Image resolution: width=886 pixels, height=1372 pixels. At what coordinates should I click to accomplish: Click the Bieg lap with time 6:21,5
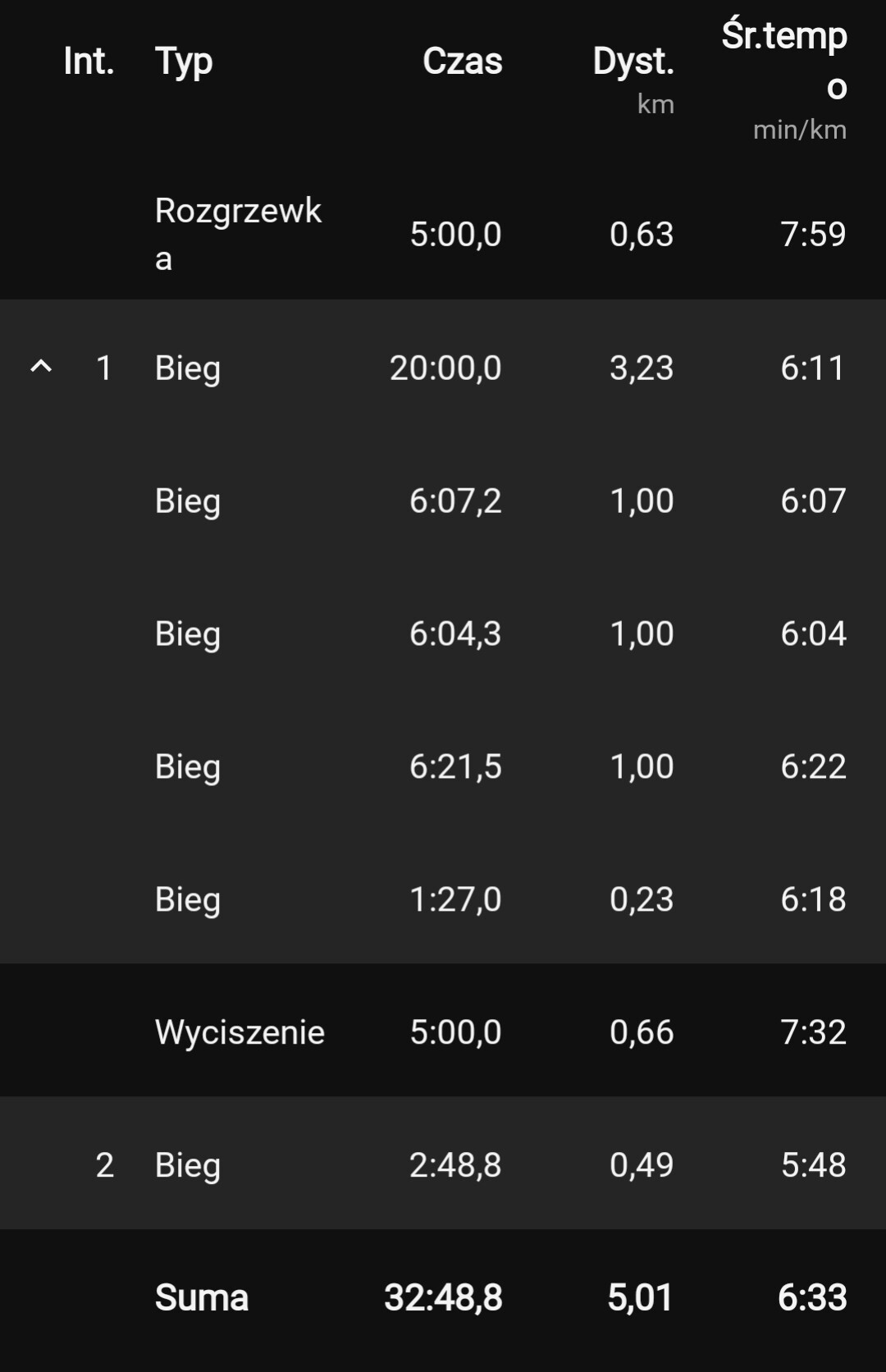pos(188,766)
